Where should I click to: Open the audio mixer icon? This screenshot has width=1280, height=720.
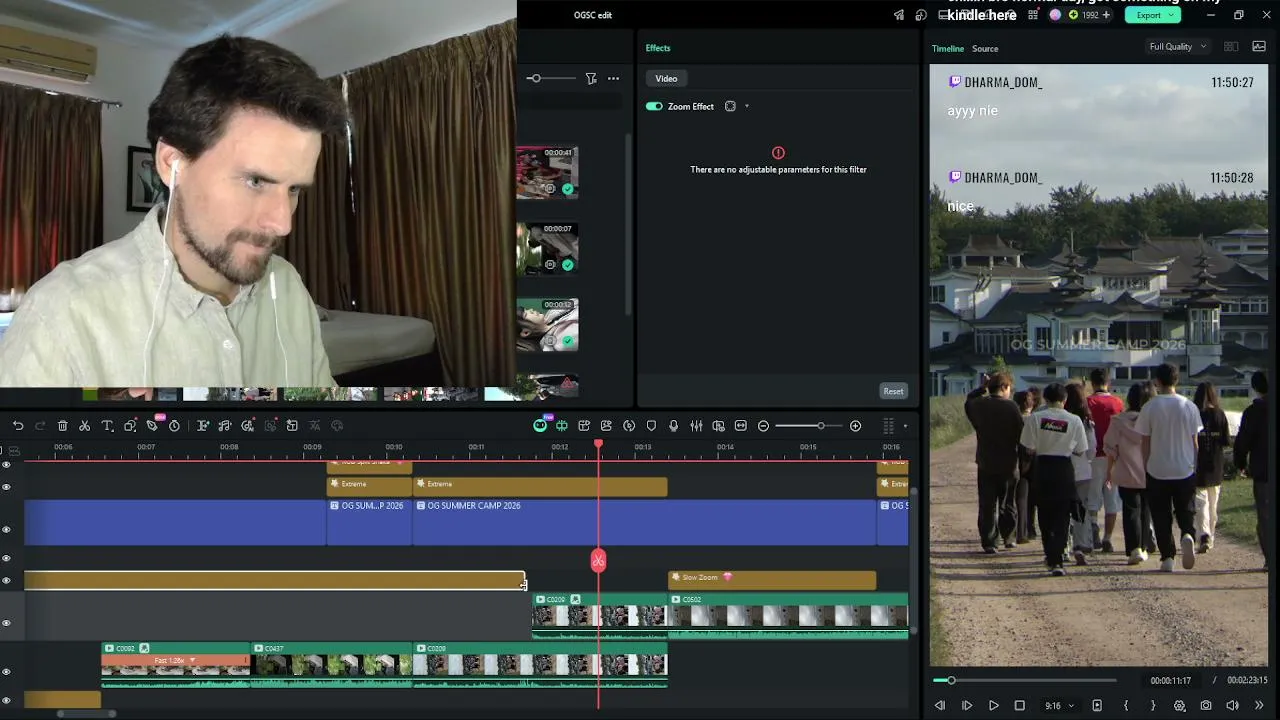696,426
